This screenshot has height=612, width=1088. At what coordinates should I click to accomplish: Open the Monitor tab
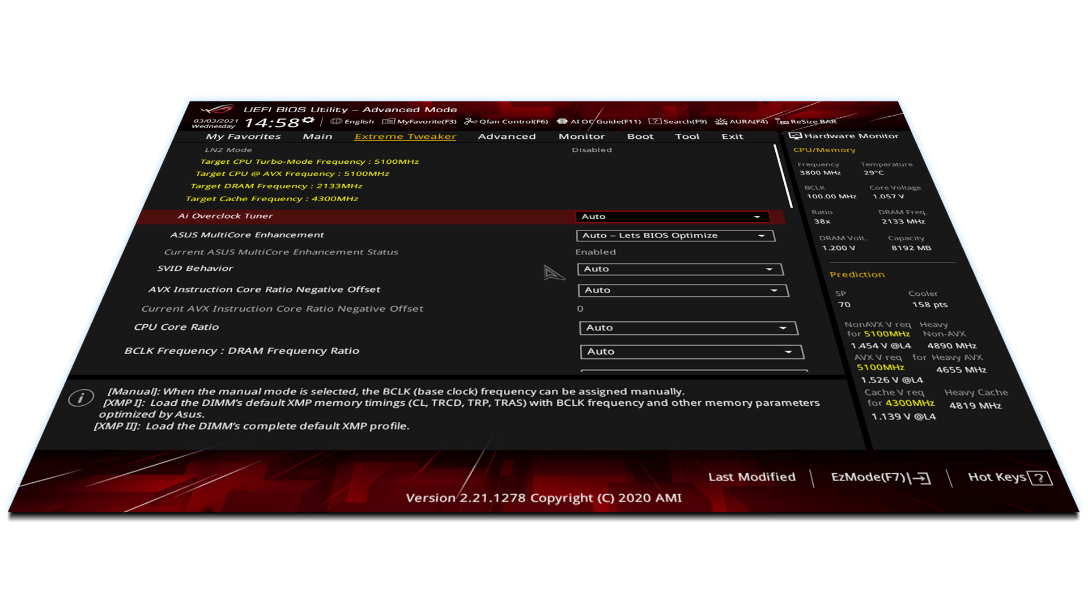(x=581, y=137)
